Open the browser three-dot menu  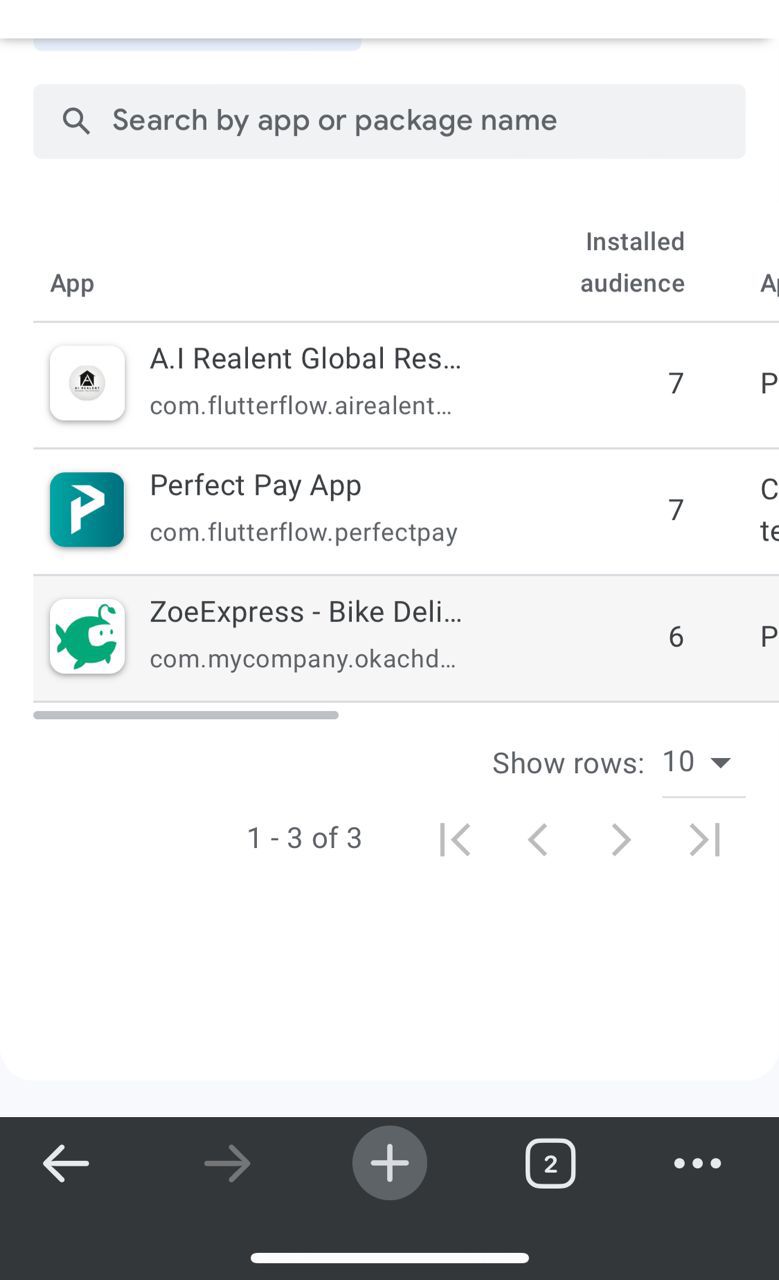pos(697,1164)
